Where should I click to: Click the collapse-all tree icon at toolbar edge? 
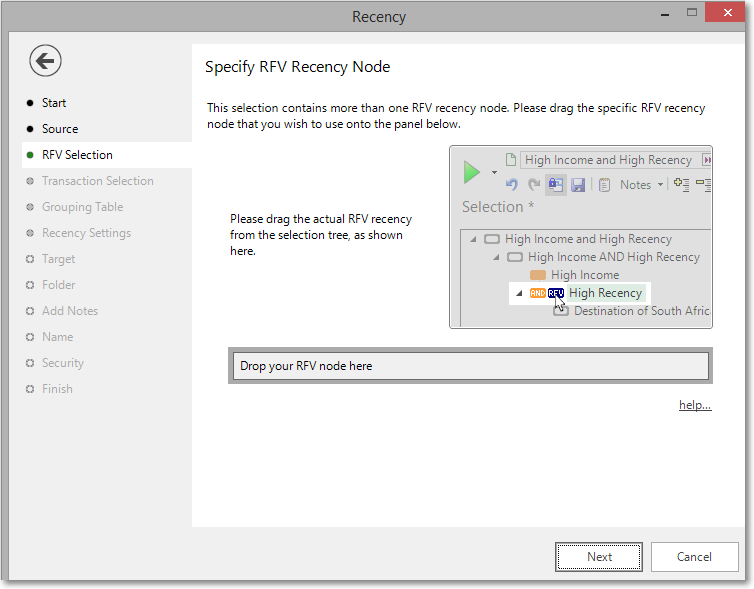coord(704,185)
